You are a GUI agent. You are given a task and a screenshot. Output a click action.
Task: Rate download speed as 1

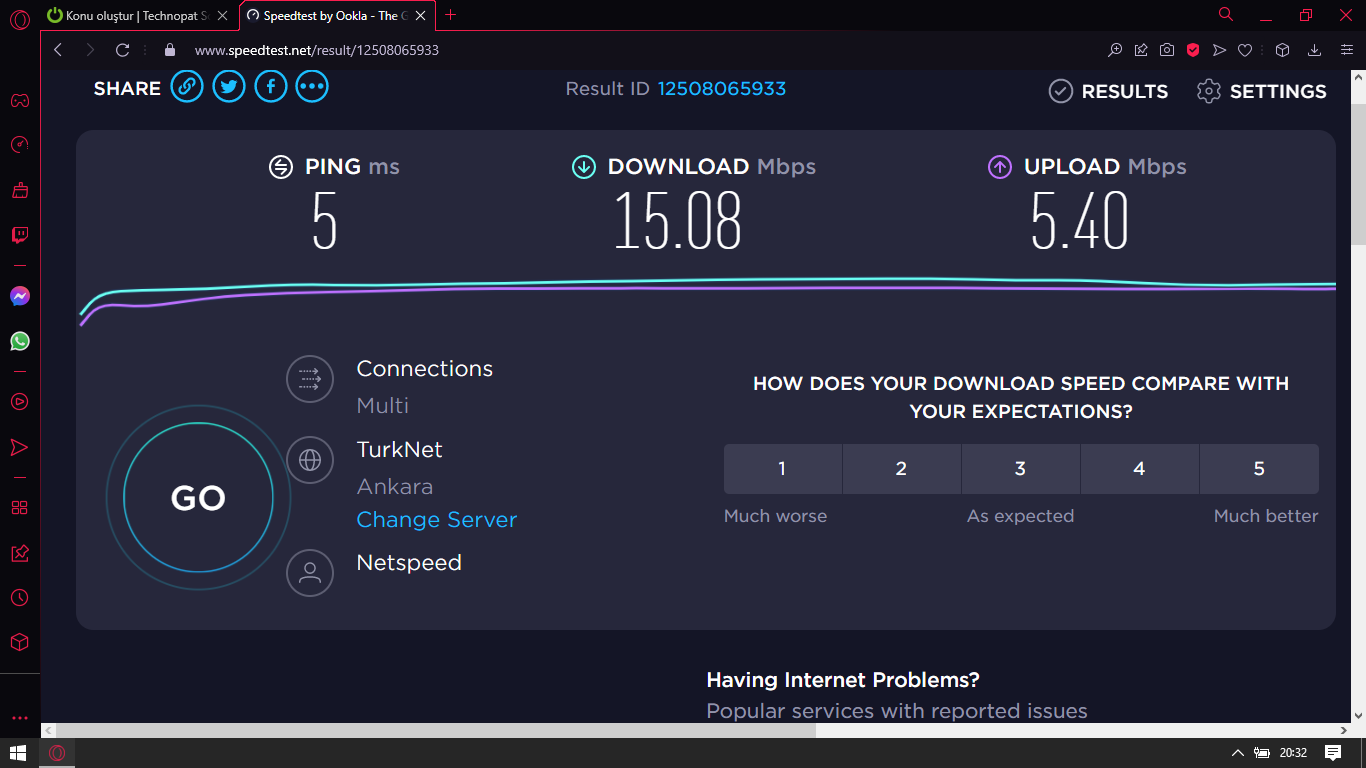point(783,469)
